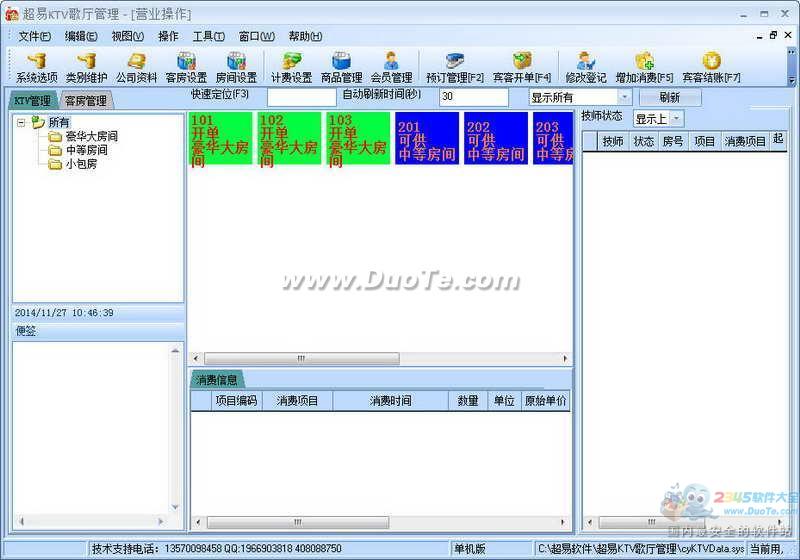Open 商品管理 product management icon
This screenshot has height=560, width=800.
(341, 67)
